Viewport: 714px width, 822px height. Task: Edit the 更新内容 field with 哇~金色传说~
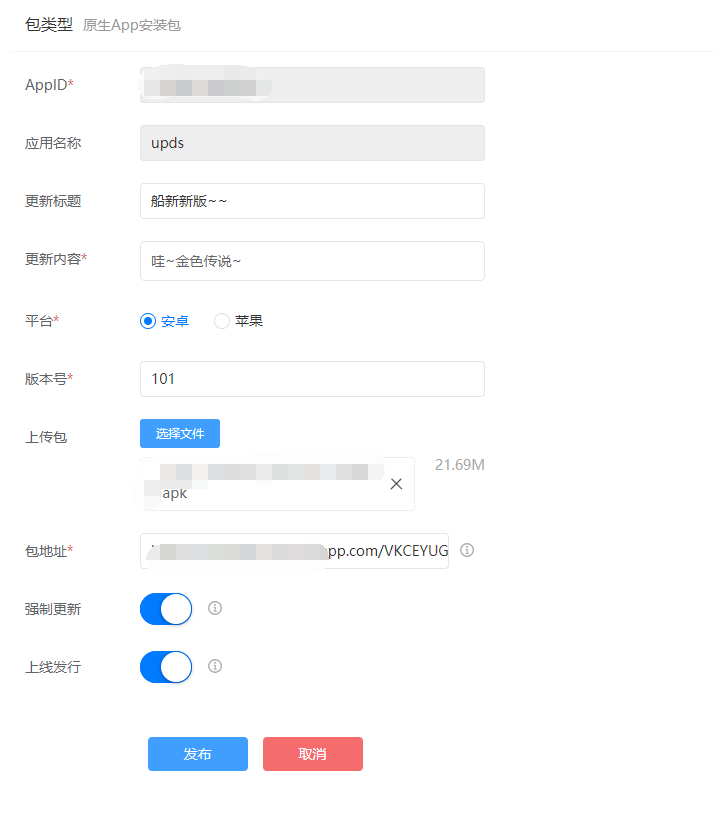312,261
